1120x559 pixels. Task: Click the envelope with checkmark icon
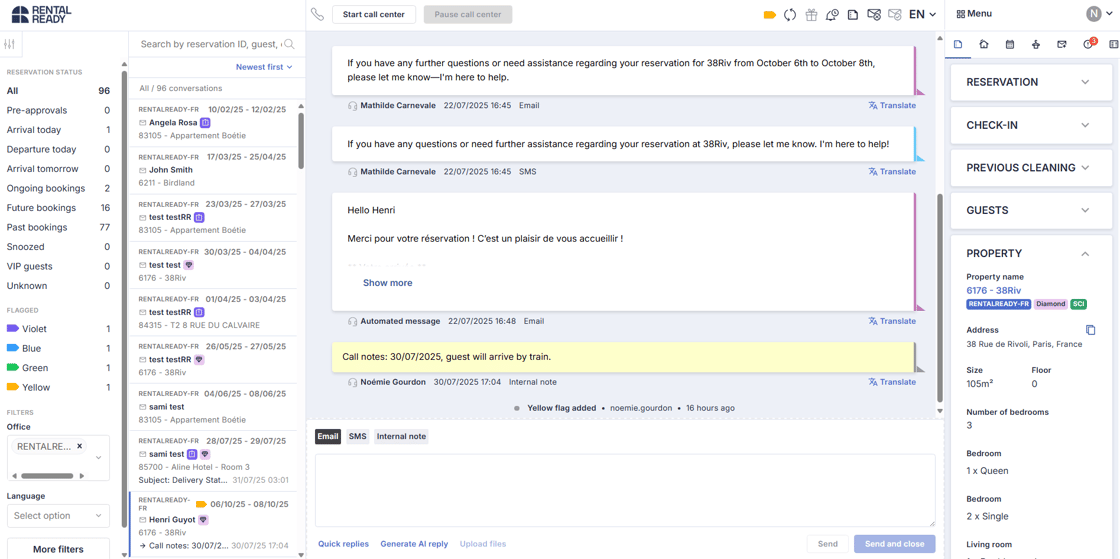(x=895, y=14)
